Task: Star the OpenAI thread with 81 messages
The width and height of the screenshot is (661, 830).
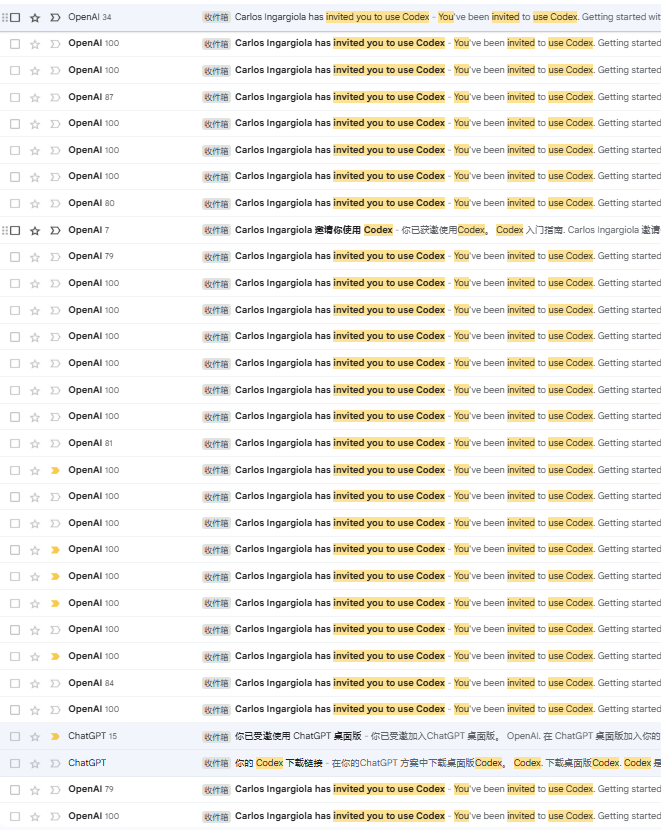Action: (35, 444)
